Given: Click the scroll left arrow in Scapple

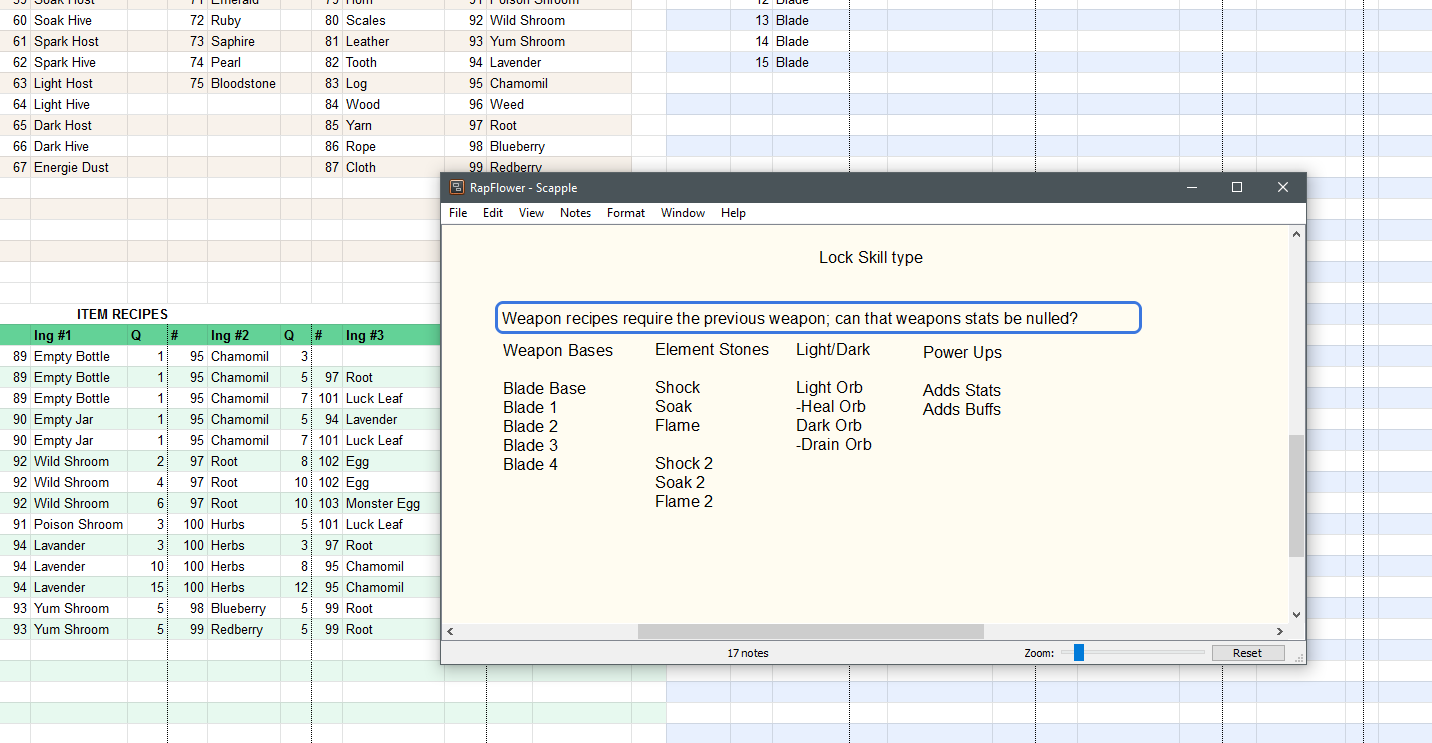Looking at the screenshot, I should 450,631.
